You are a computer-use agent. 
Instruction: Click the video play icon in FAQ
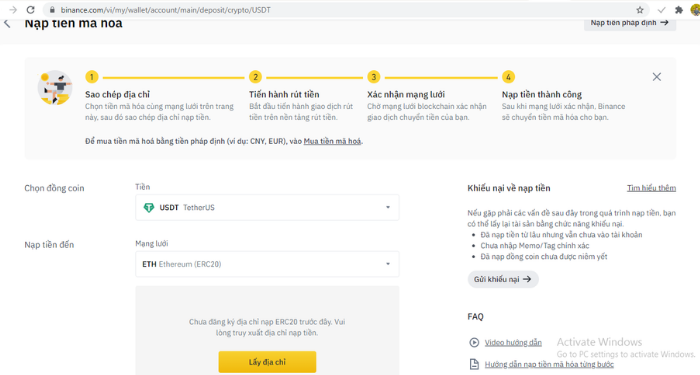474,342
